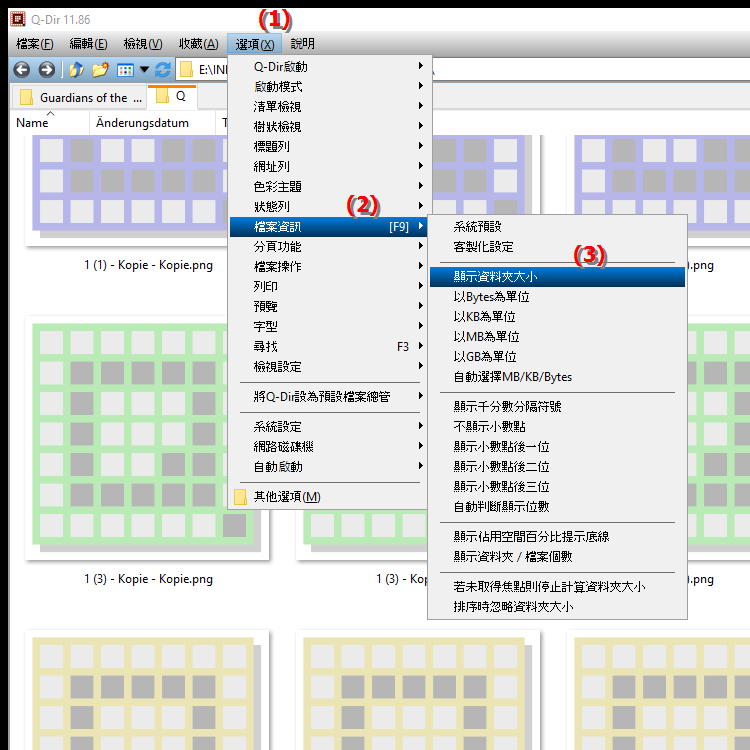Click the Q-Dir app icon in title bar
Screen dimensions: 750x750
click(x=18, y=19)
